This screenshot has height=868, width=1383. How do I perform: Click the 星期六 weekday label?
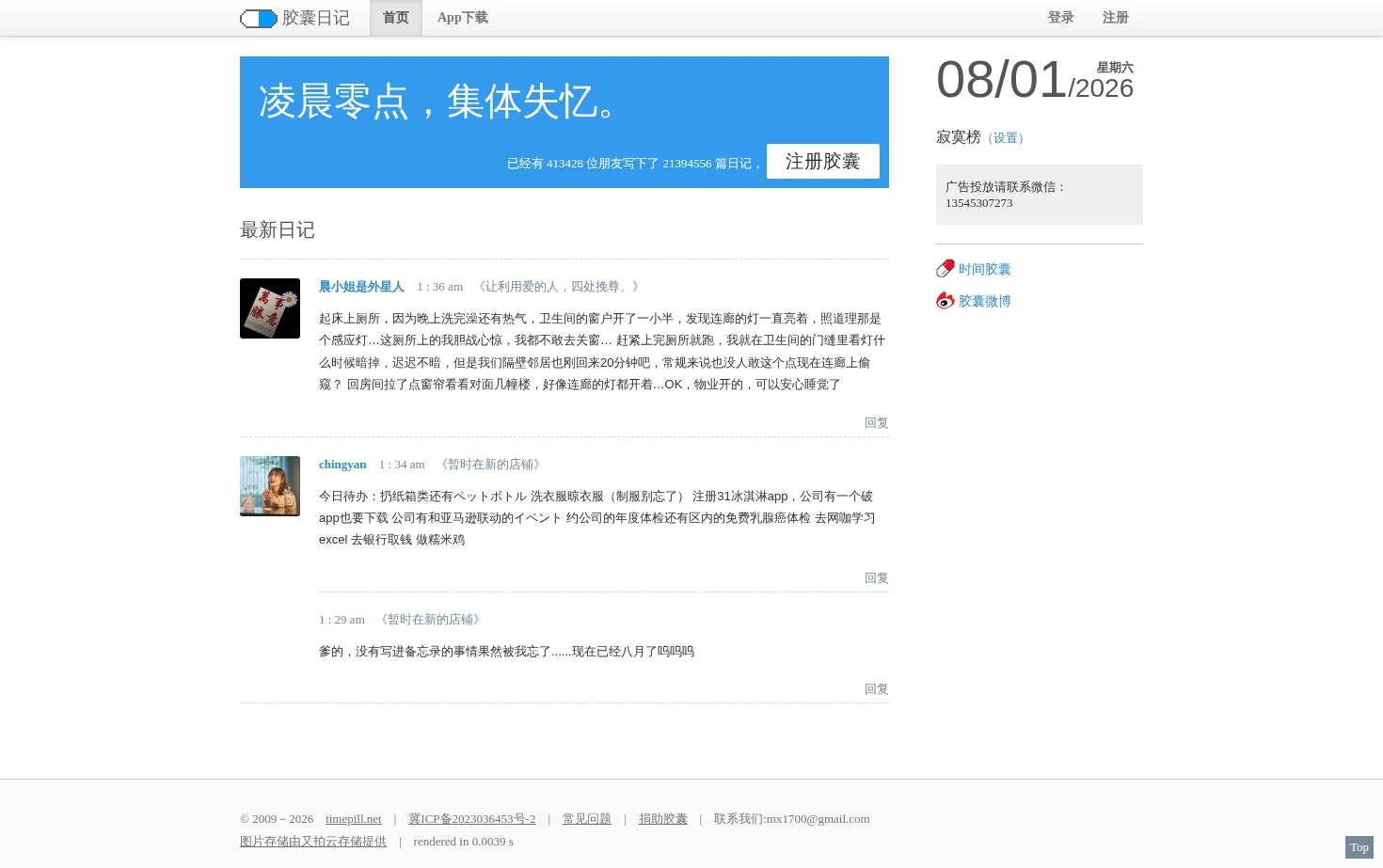[1115, 68]
